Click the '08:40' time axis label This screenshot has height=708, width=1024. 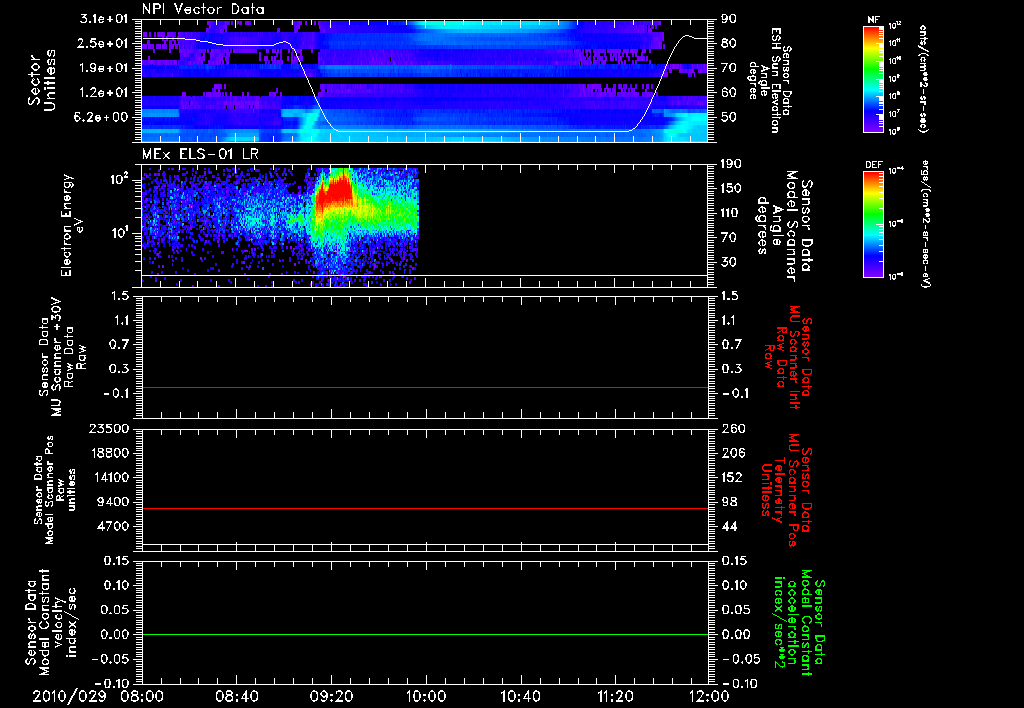(x=237, y=696)
